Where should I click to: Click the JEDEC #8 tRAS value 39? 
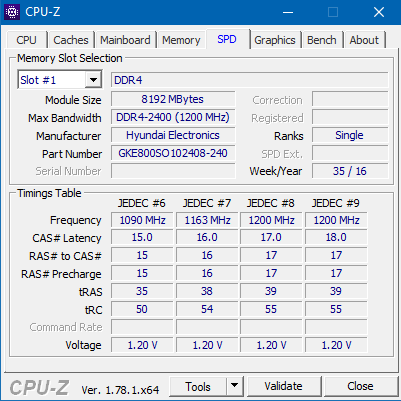[x=271, y=291]
